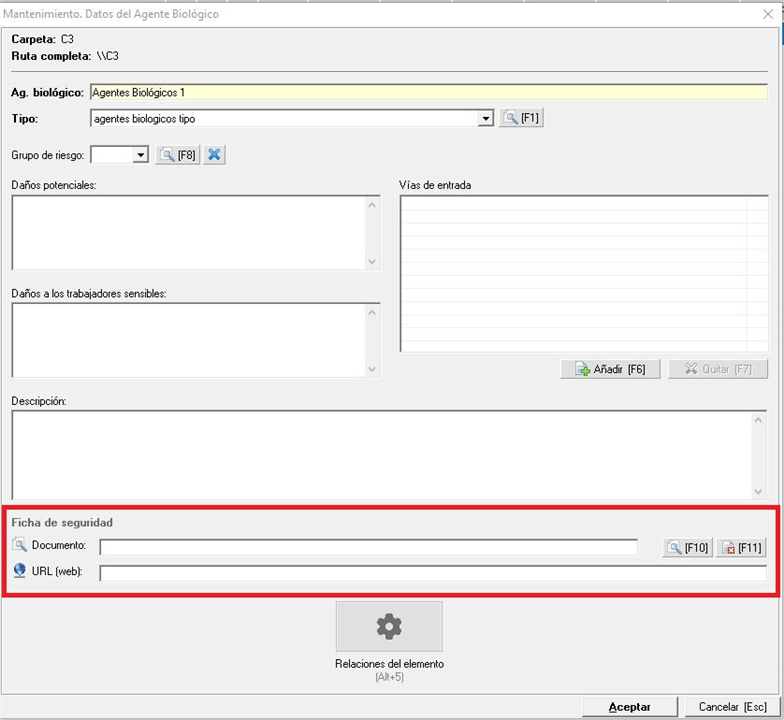Viewport: 784px width, 720px height.
Task: Click the 'Ruta completa:' label text
Action: tap(51, 56)
